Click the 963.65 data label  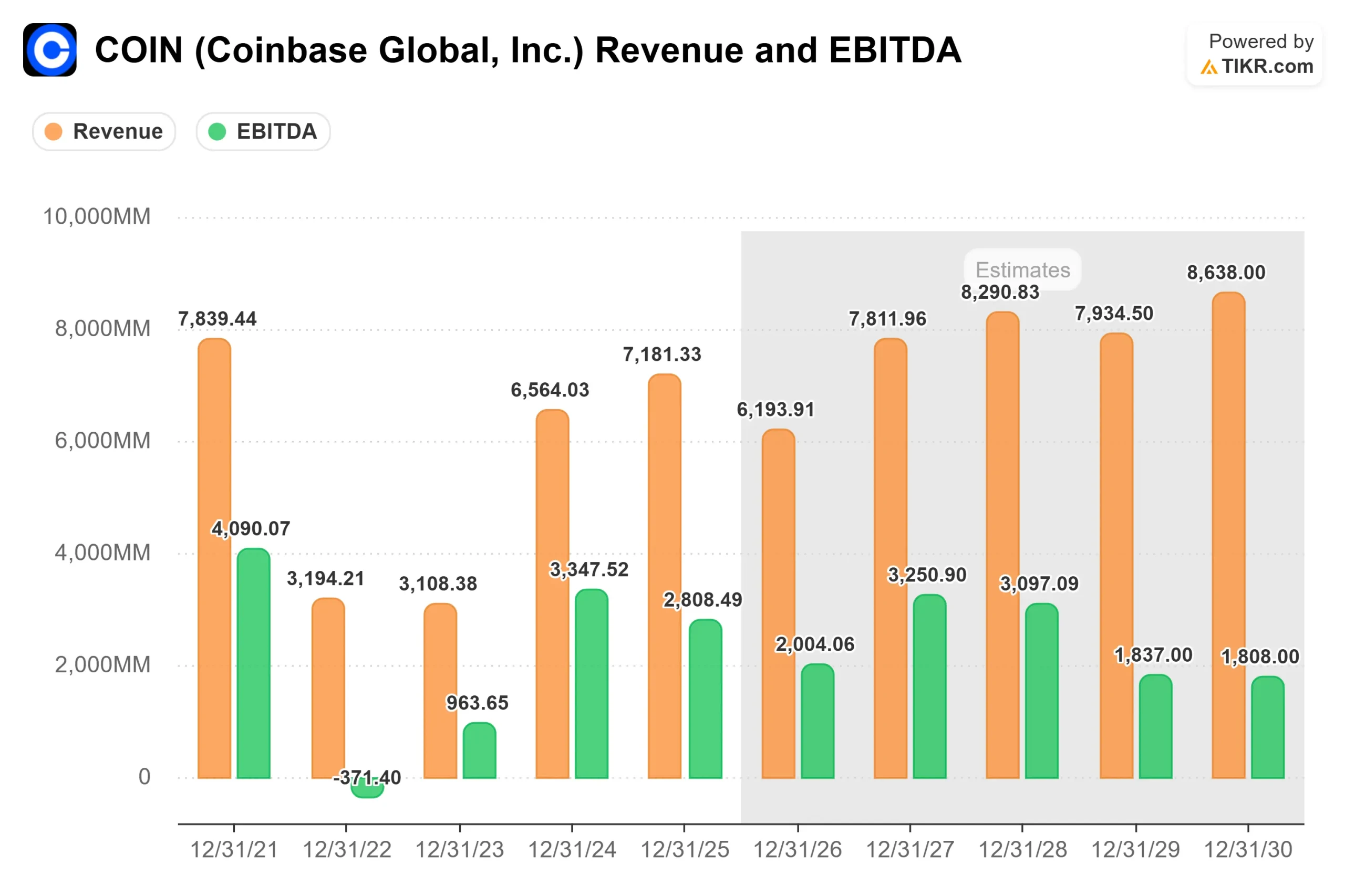[477, 703]
